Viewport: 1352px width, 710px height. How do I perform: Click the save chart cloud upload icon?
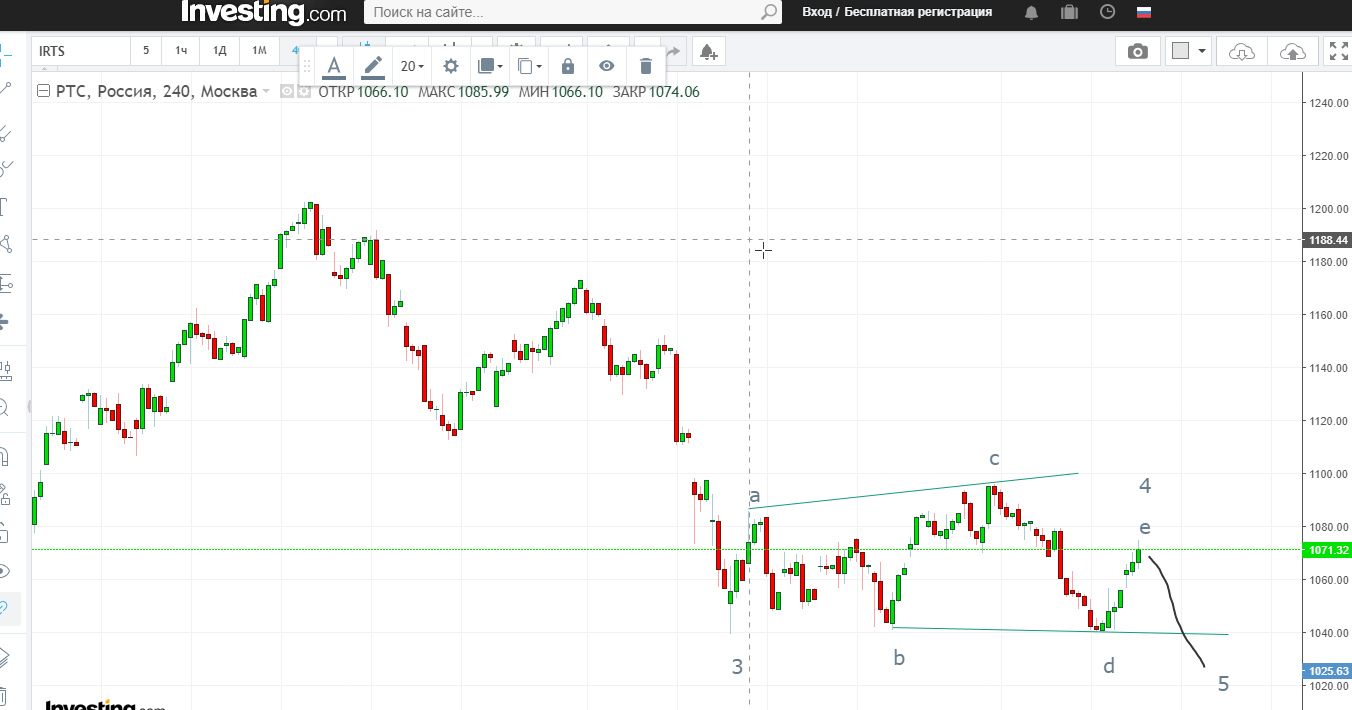1291,51
